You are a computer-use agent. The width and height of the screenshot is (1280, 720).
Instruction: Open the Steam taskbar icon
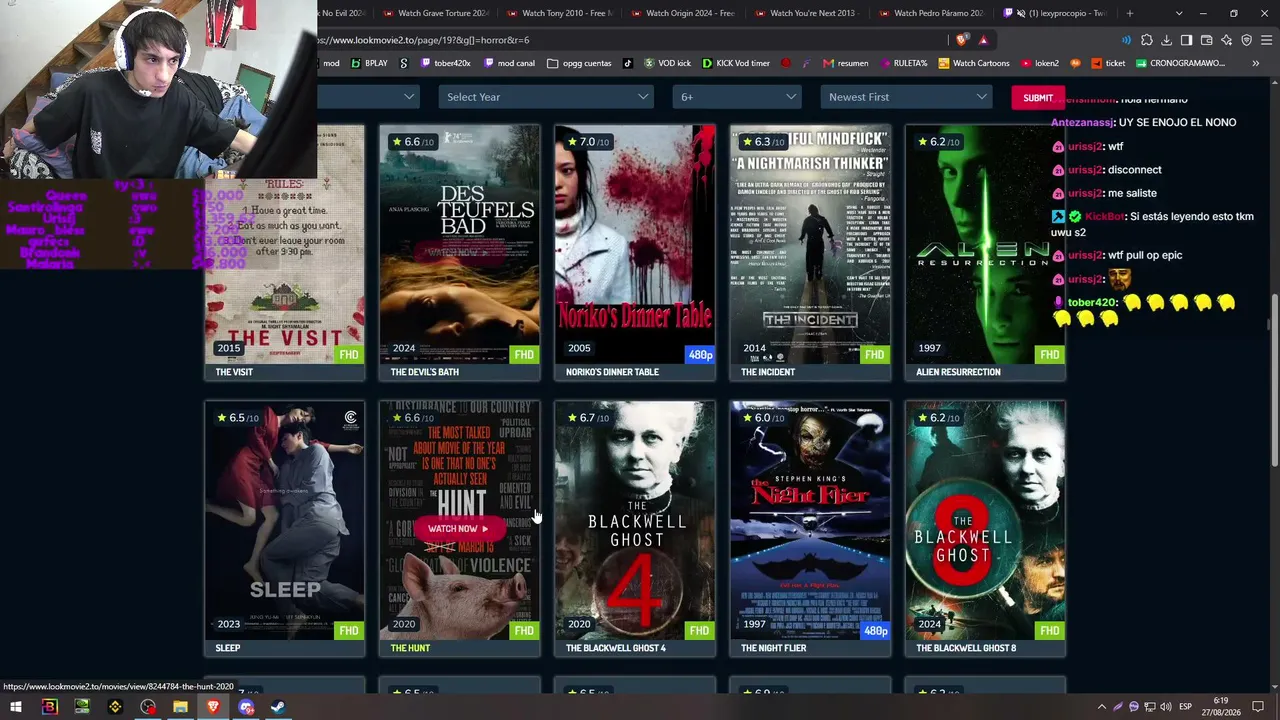(x=278, y=707)
